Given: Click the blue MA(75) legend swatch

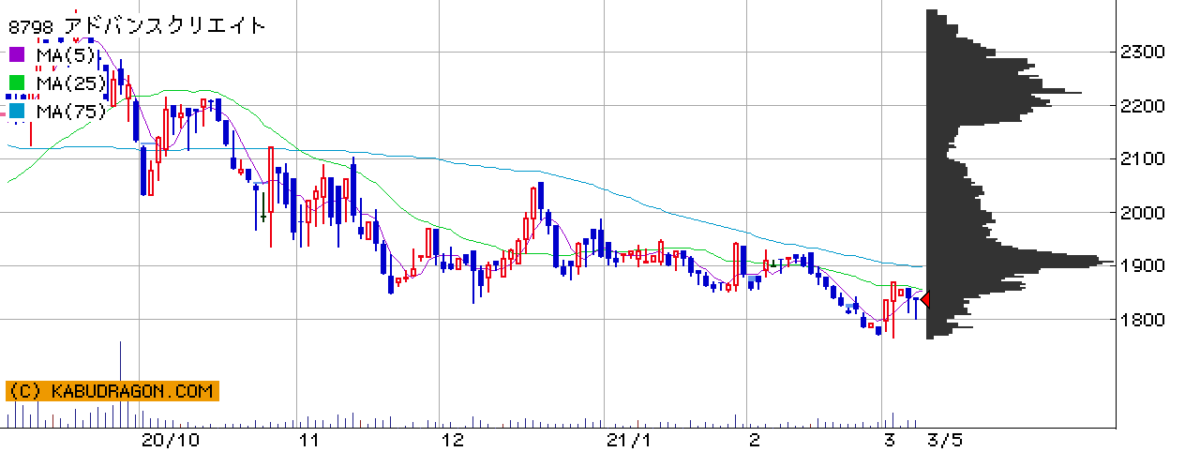Looking at the screenshot, I should [x=17, y=111].
